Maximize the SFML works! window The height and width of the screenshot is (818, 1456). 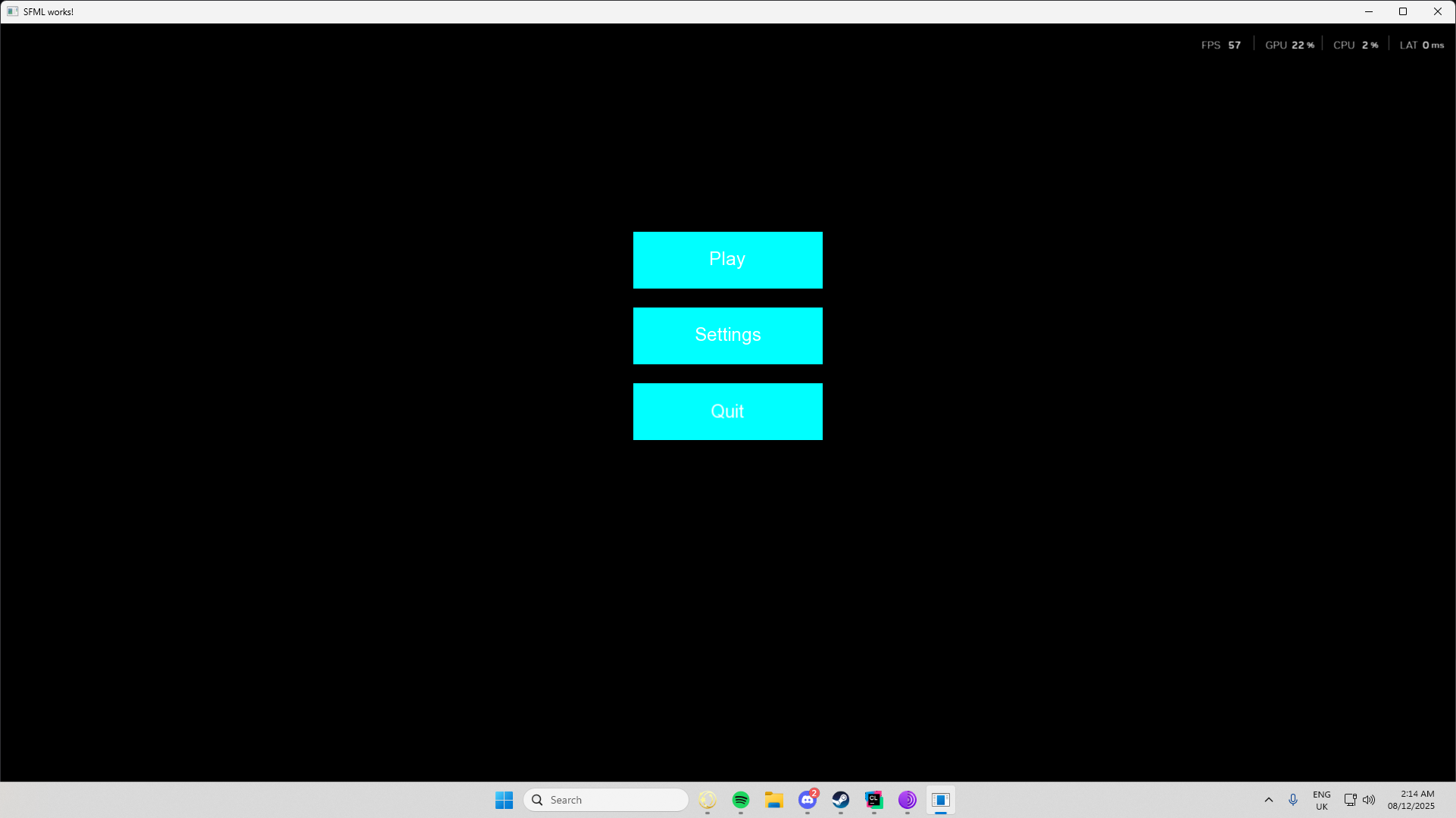click(1403, 11)
